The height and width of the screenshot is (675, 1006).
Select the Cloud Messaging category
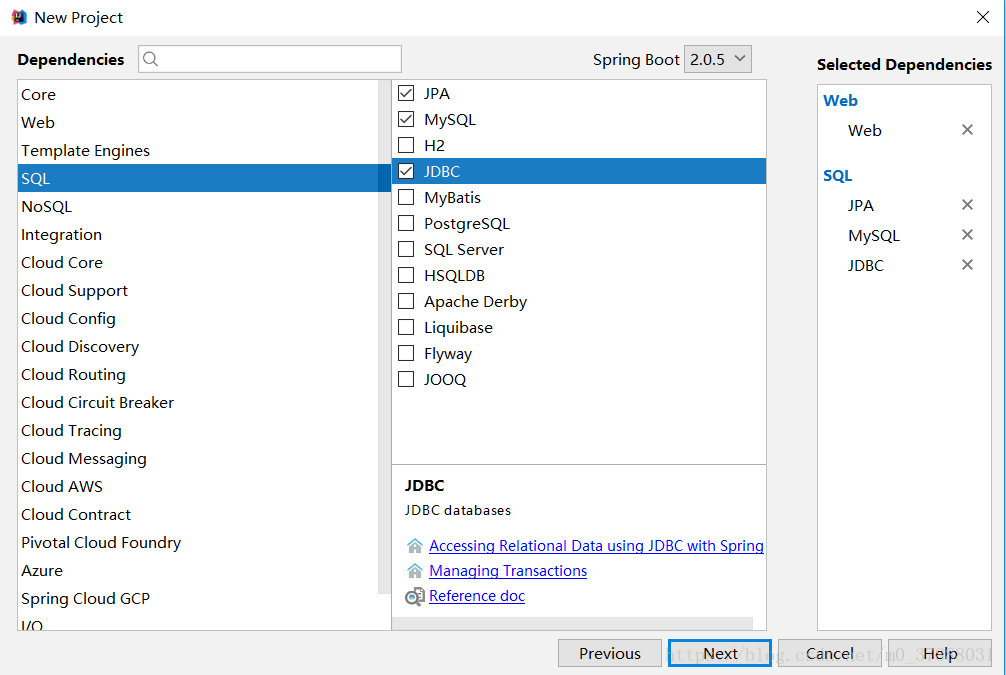click(x=198, y=459)
